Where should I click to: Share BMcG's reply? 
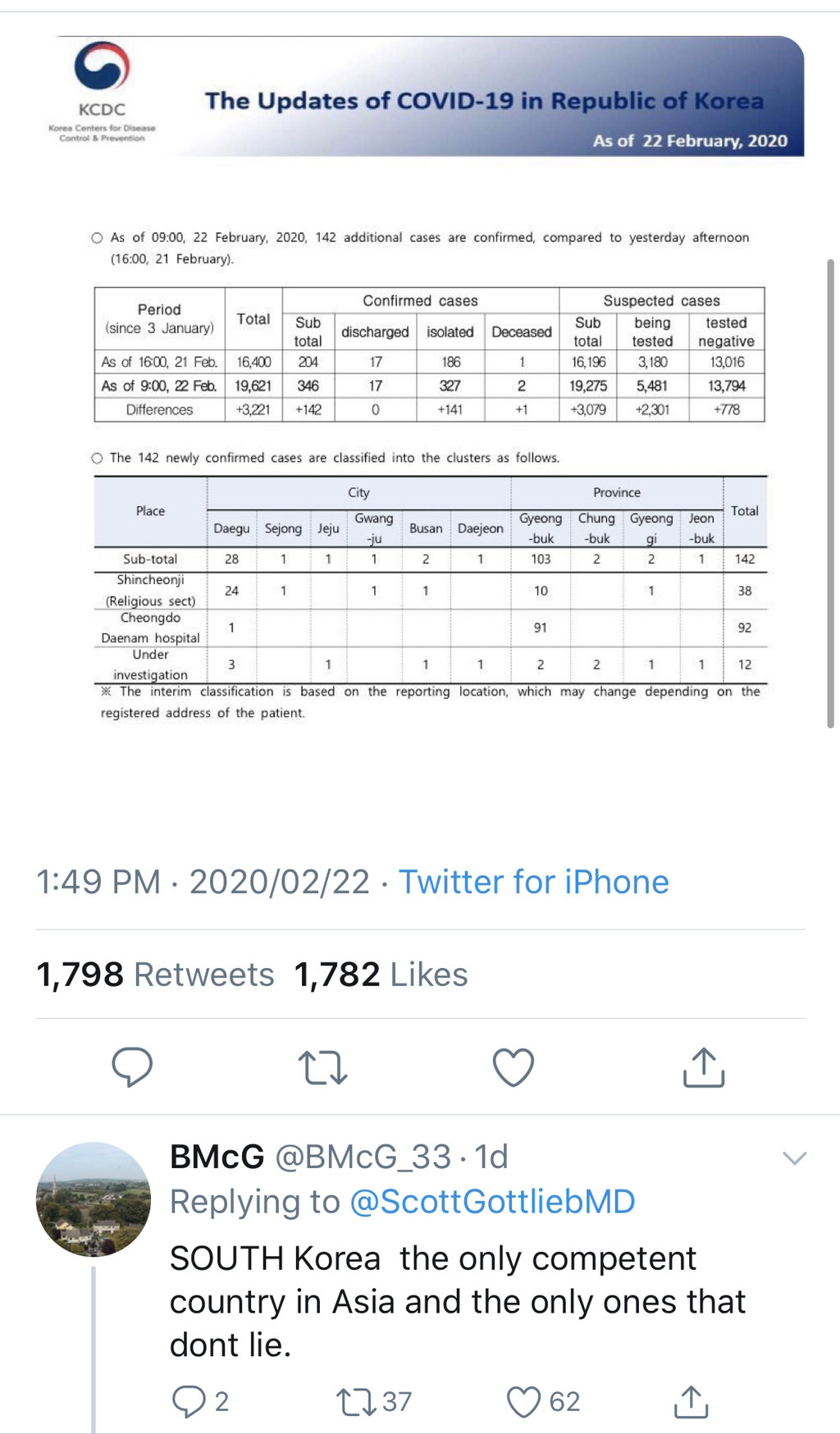[690, 1401]
